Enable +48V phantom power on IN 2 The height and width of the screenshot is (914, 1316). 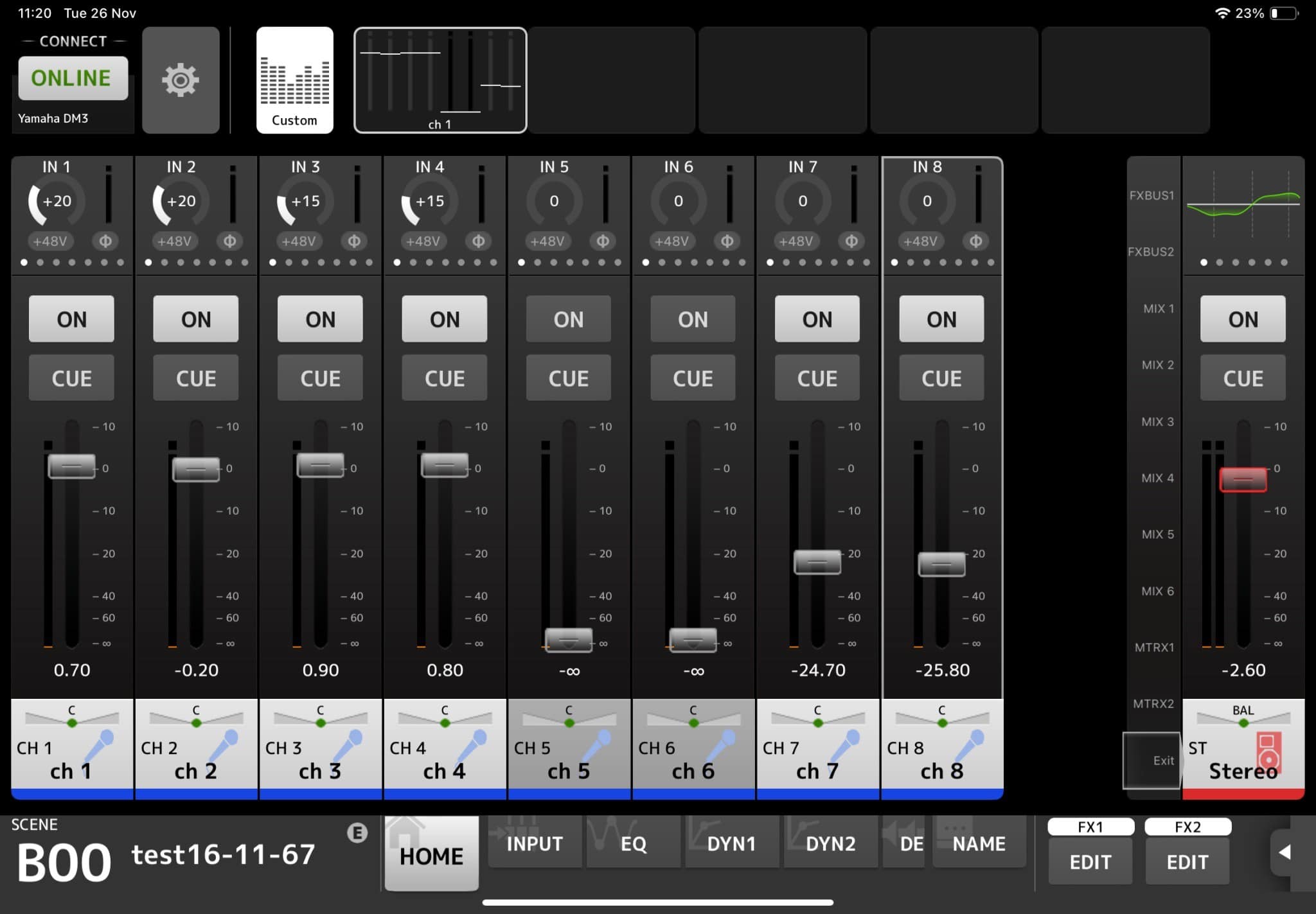[174, 241]
